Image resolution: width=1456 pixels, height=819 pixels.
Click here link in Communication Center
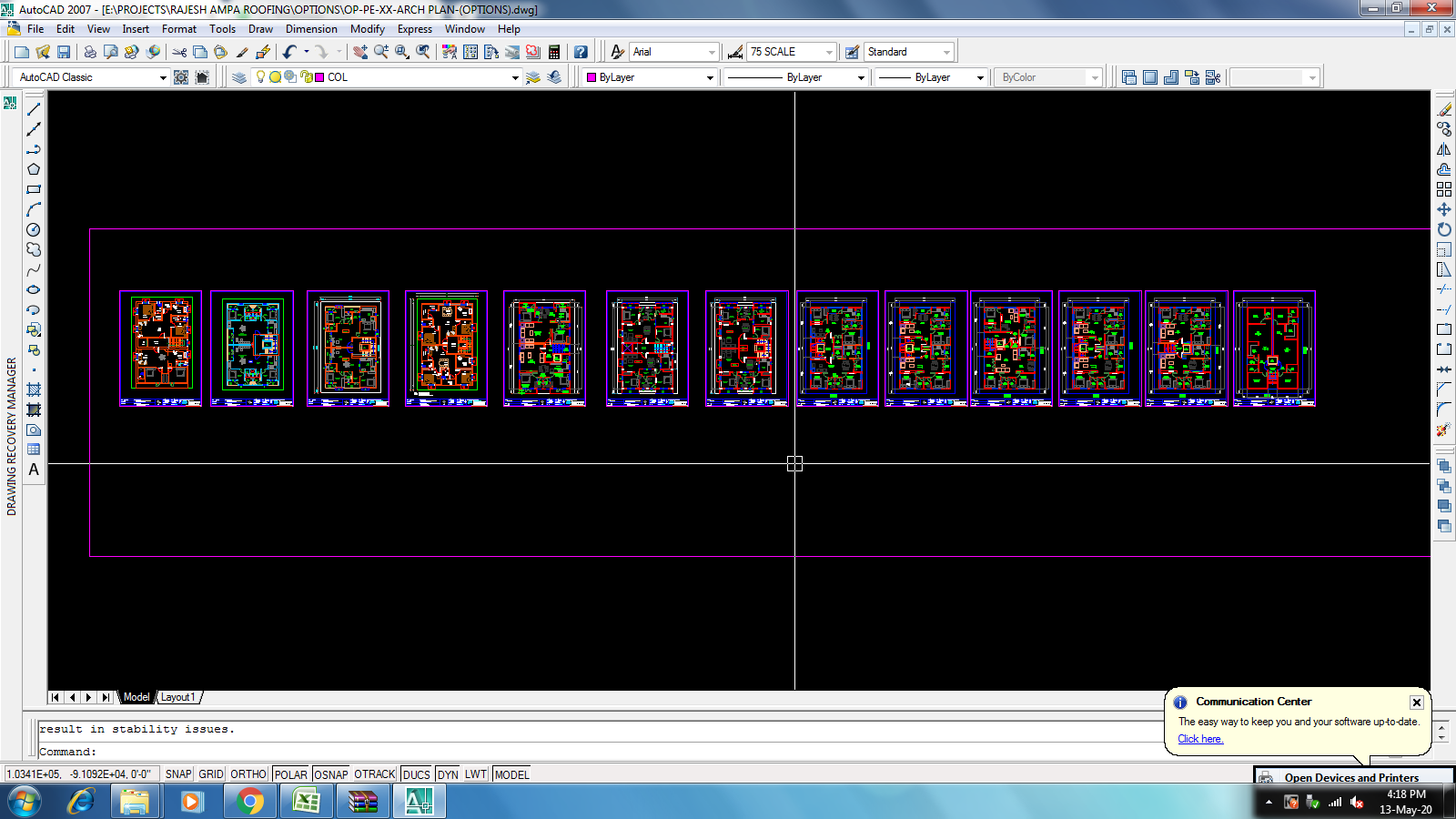(1199, 738)
